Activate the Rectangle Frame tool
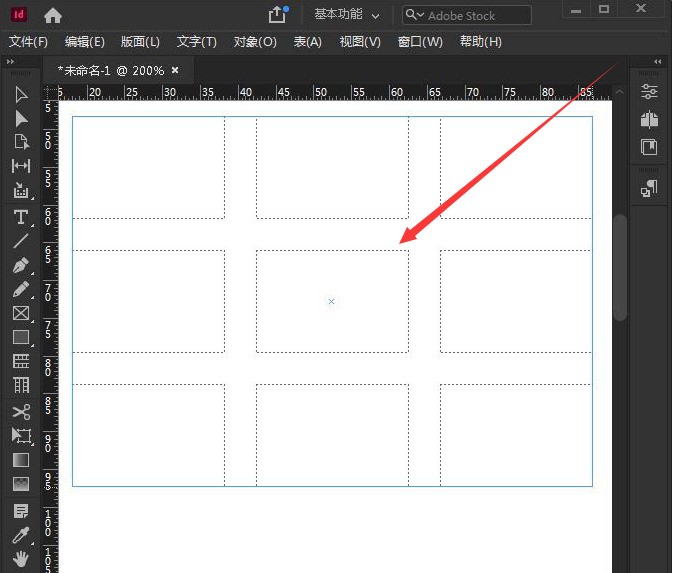 [x=21, y=313]
